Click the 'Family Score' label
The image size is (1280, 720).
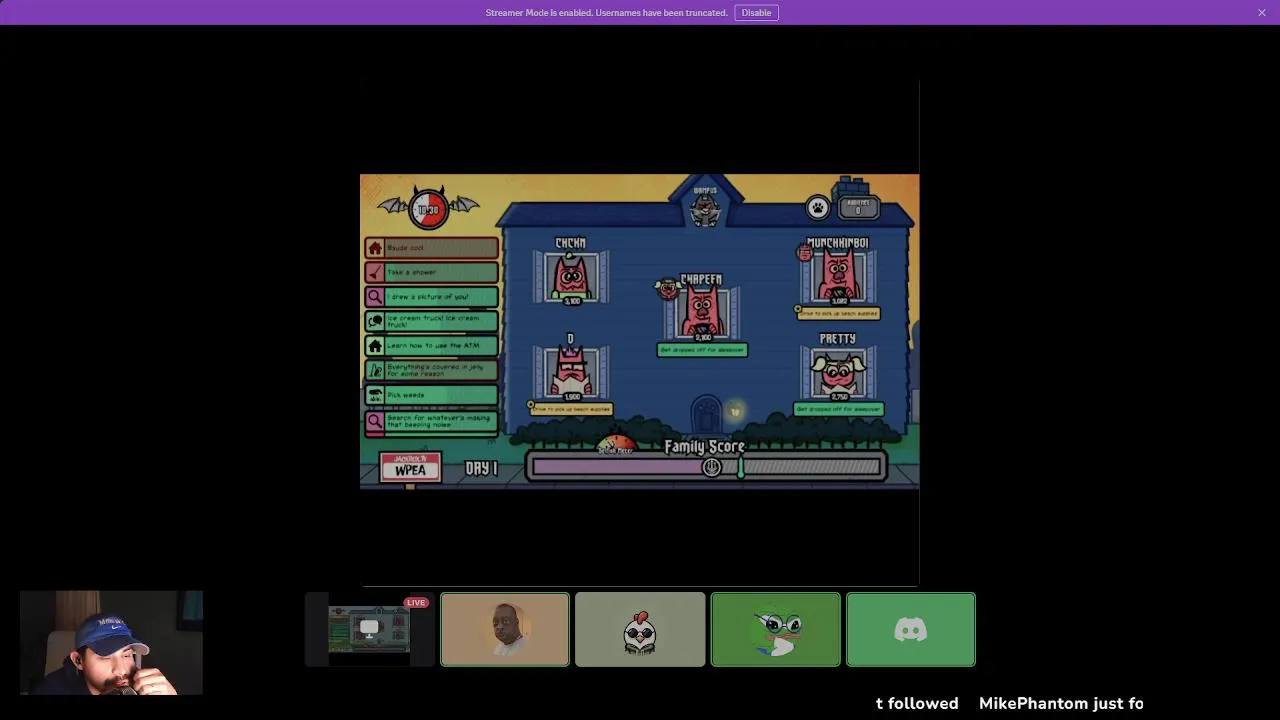[x=705, y=446]
